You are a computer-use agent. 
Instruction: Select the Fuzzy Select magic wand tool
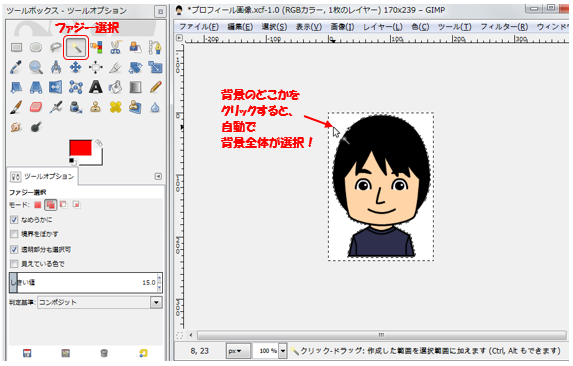click(x=76, y=47)
